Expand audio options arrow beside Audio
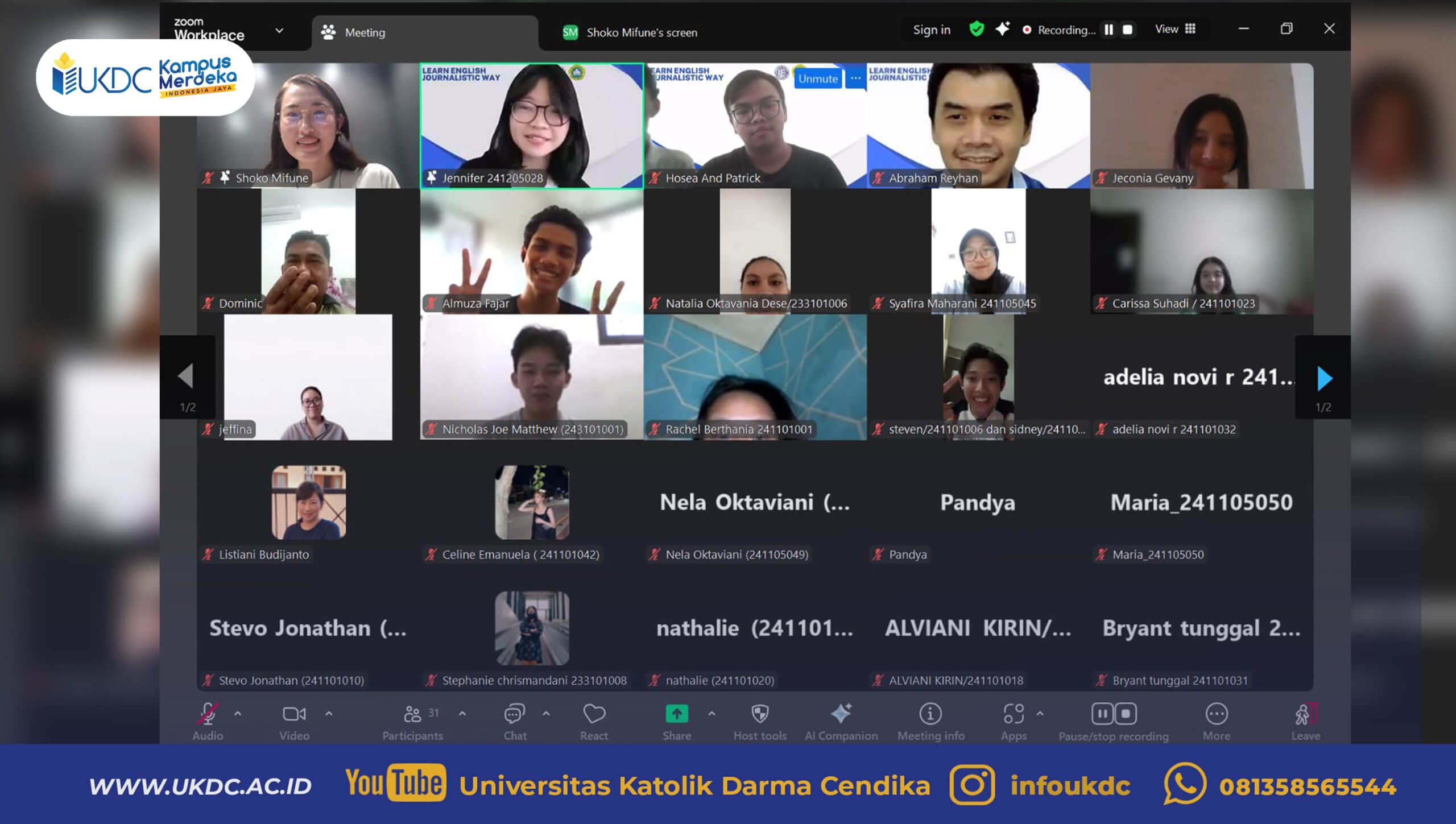 coord(238,714)
